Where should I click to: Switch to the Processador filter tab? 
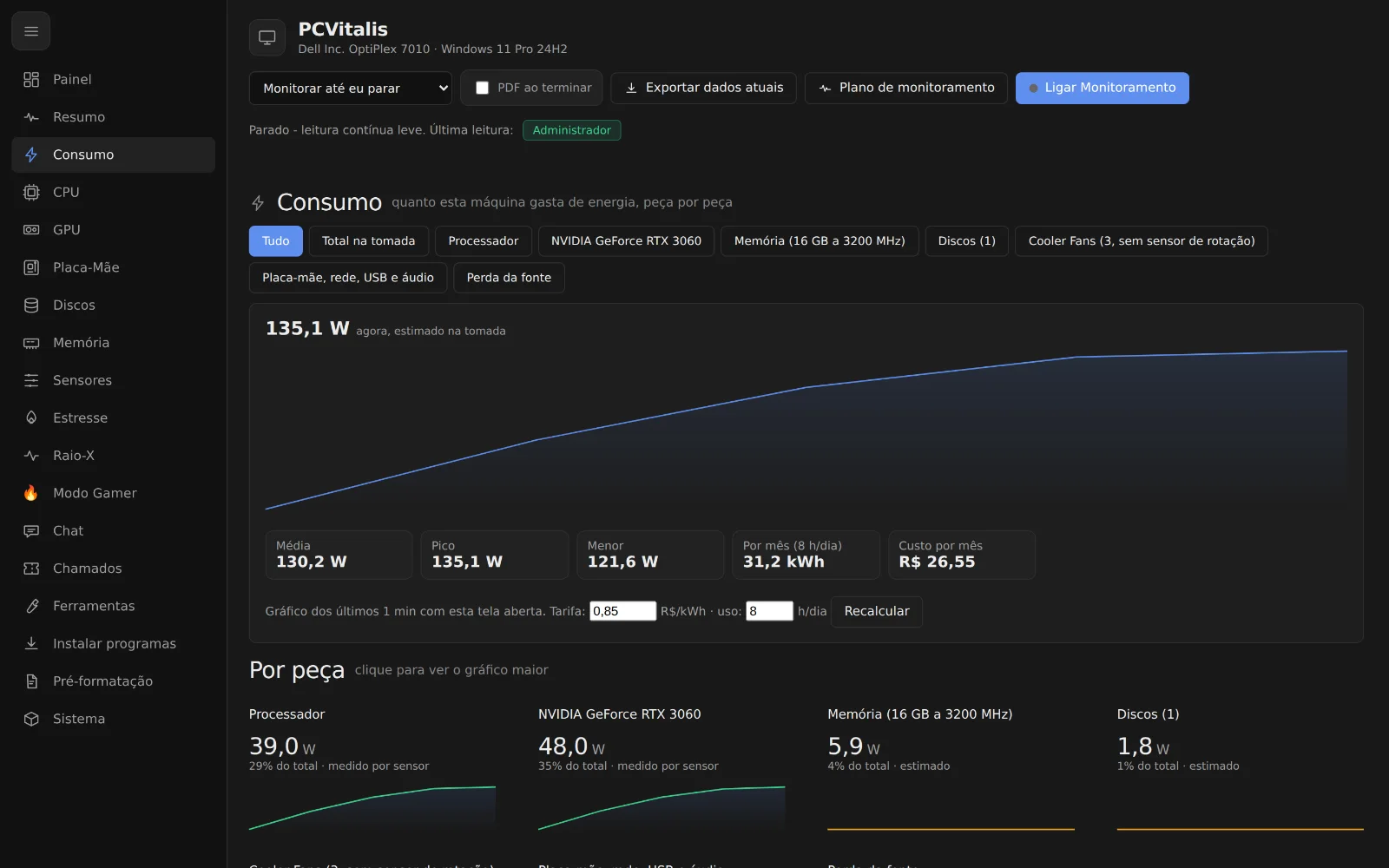[484, 241]
